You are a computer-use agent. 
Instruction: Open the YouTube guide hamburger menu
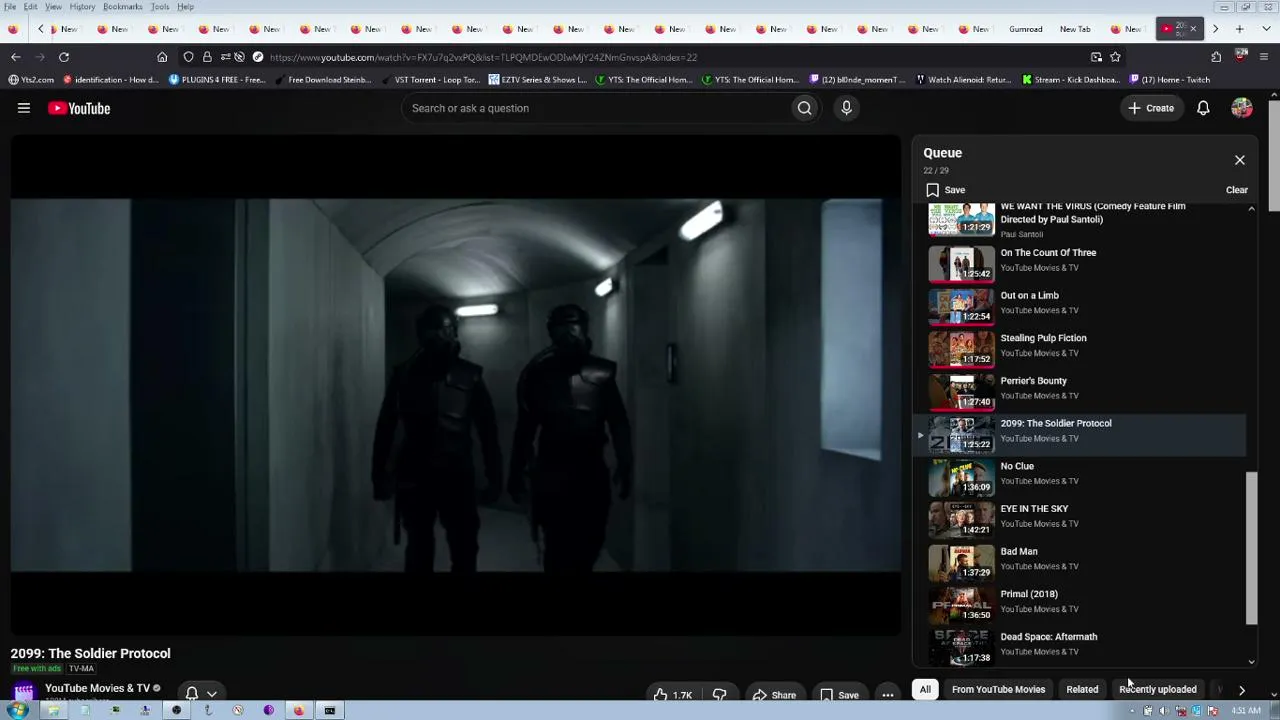24,108
